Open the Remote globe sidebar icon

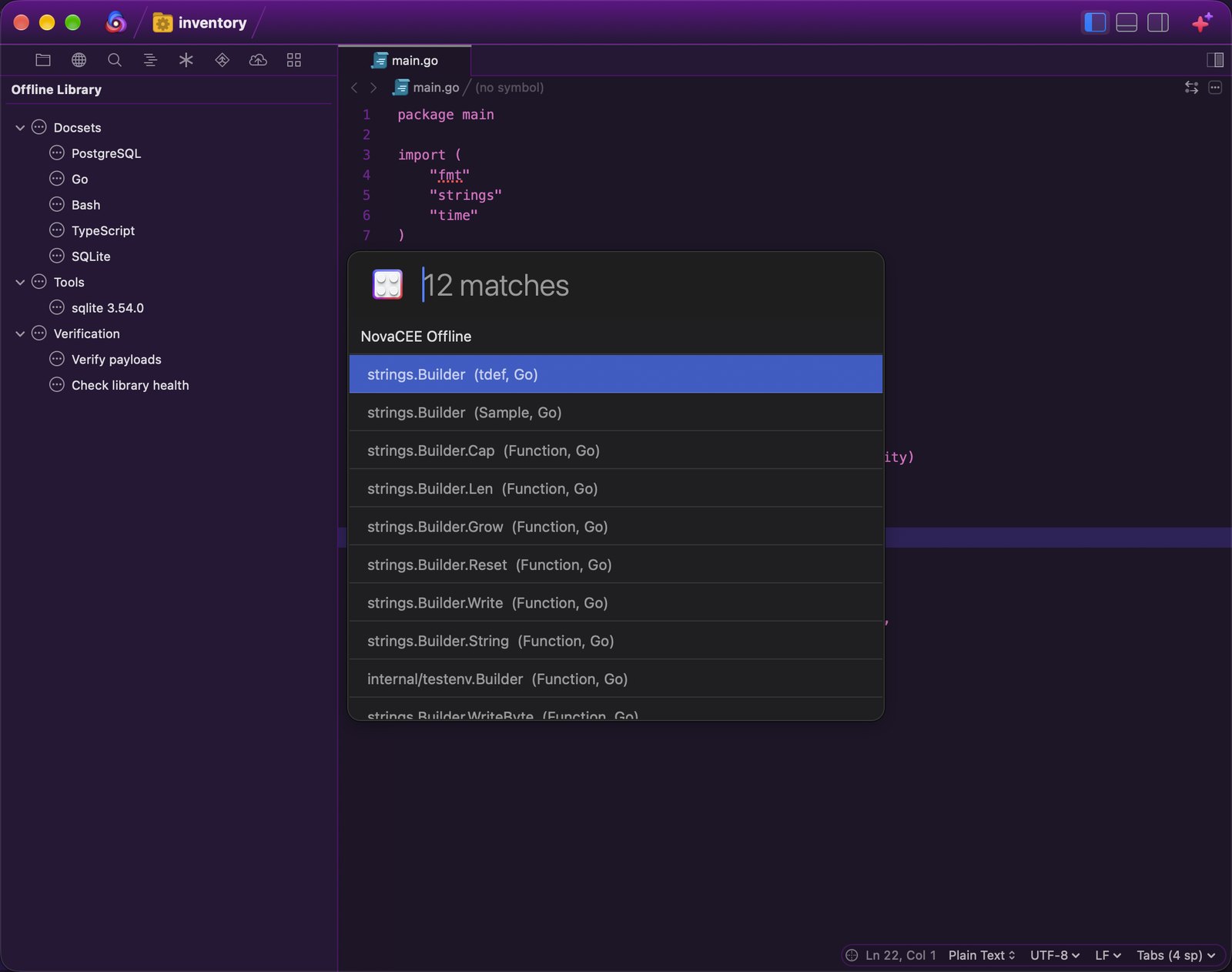point(79,60)
